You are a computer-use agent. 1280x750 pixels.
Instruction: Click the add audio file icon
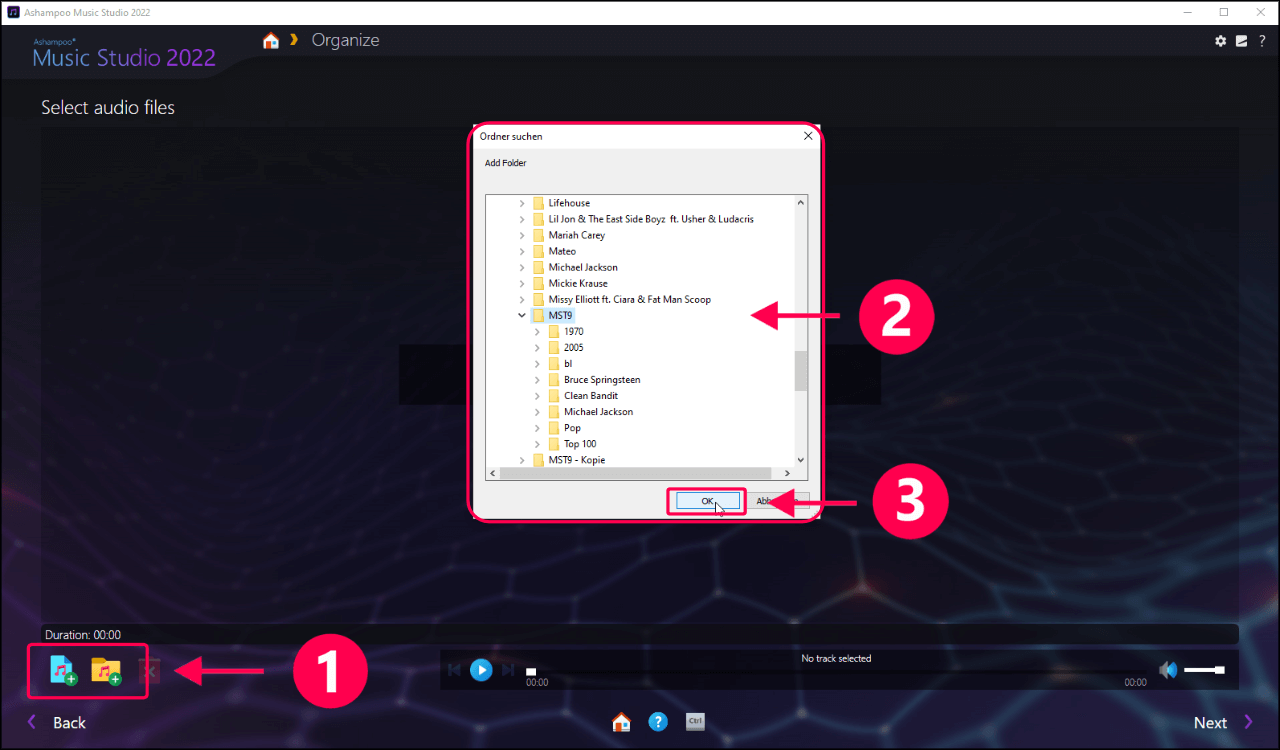(63, 670)
